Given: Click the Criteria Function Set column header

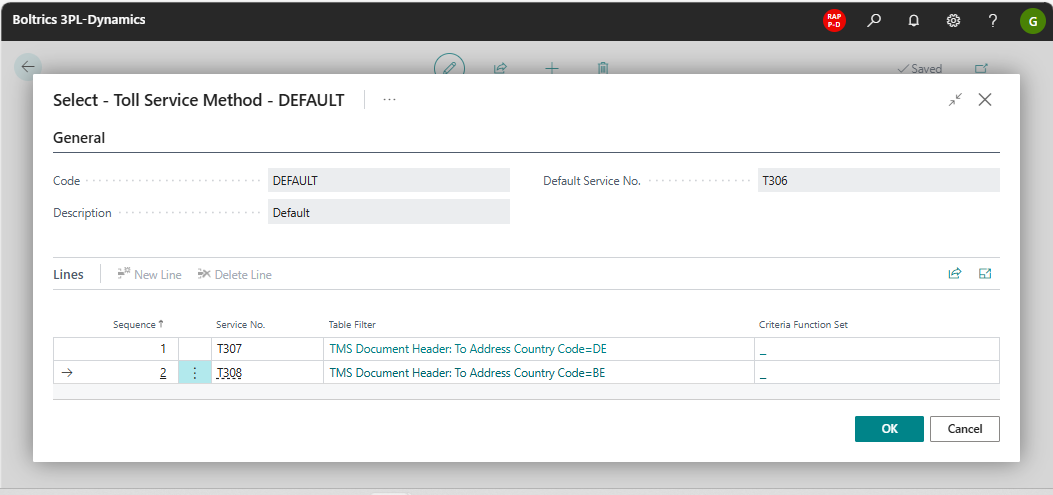Looking at the screenshot, I should [803, 324].
